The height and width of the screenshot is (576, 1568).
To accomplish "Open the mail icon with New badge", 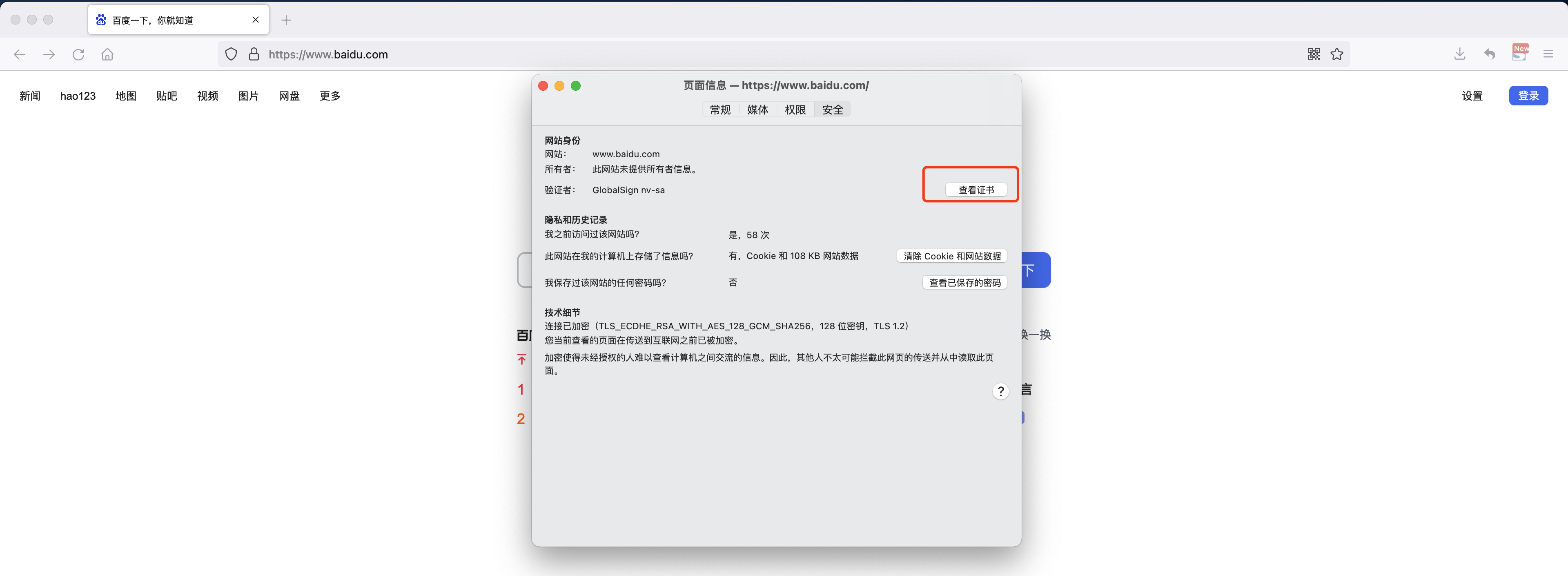I will (1519, 53).
